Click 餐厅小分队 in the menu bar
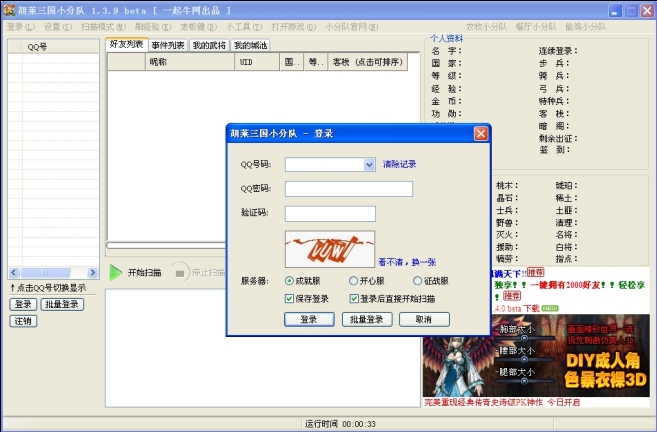This screenshot has width=657, height=432. click(x=536, y=27)
